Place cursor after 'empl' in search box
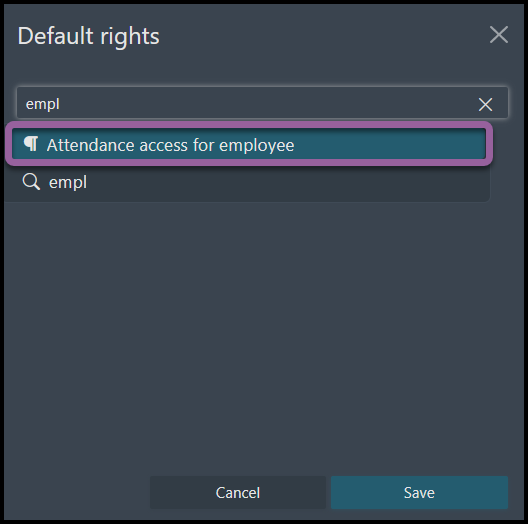The height and width of the screenshot is (524, 528). pos(61,104)
